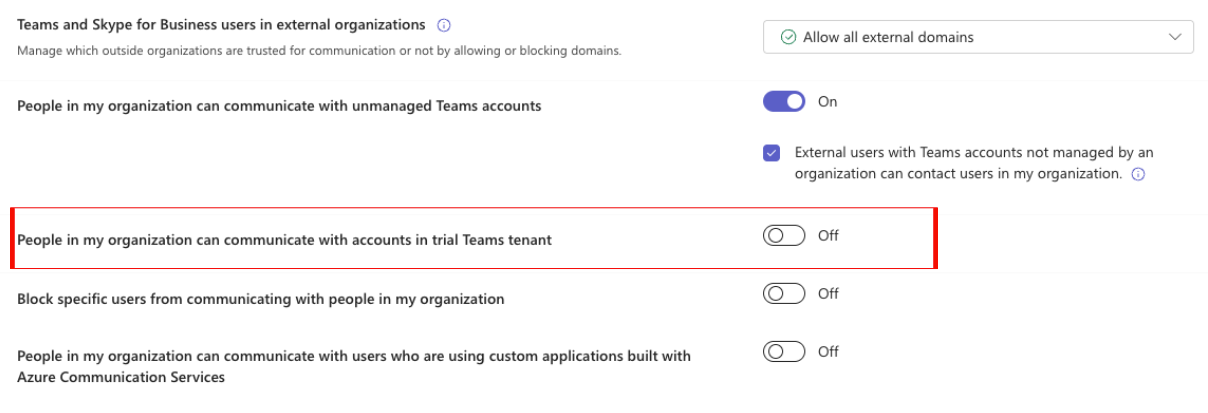The width and height of the screenshot is (1208, 413).
Task: Turn off unmanaged Teams accounts toggle
Action: [784, 102]
